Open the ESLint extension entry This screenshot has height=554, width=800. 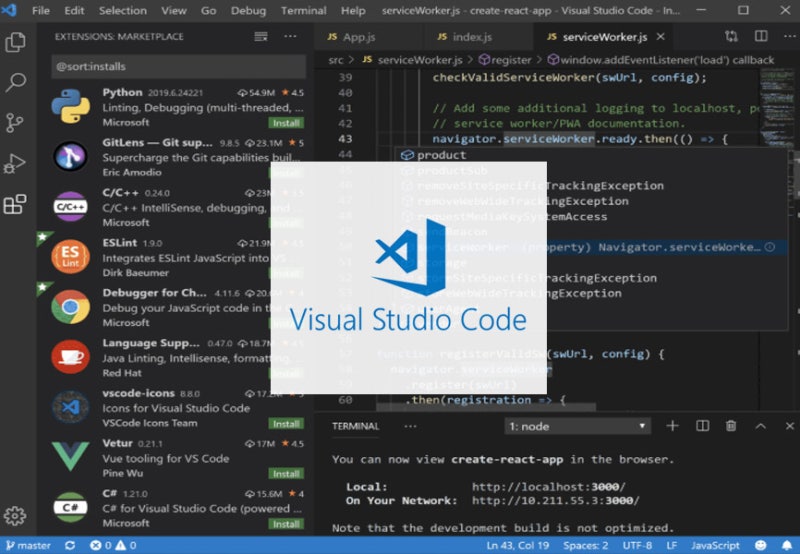tap(176, 257)
